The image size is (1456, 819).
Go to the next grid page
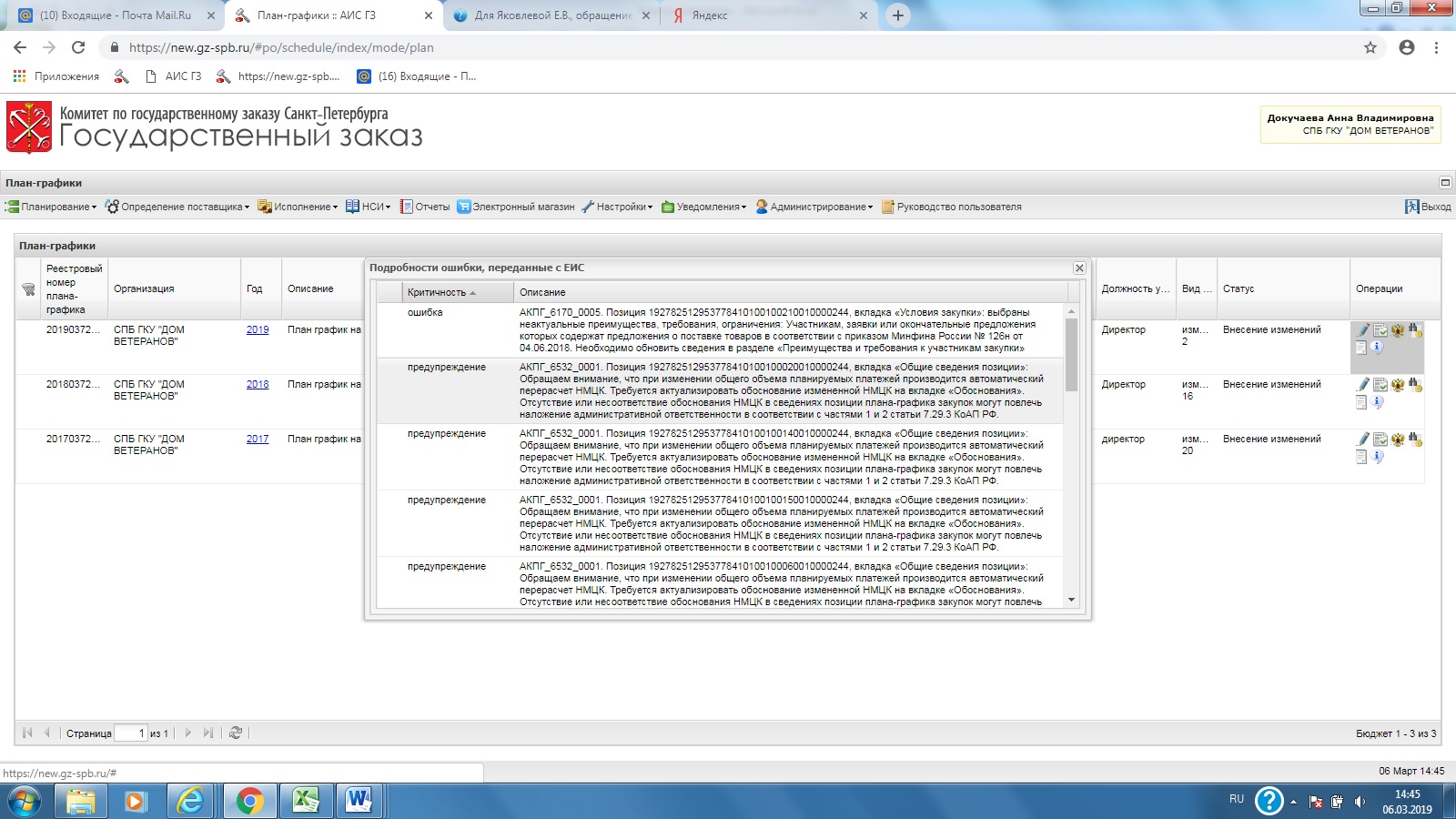188,733
